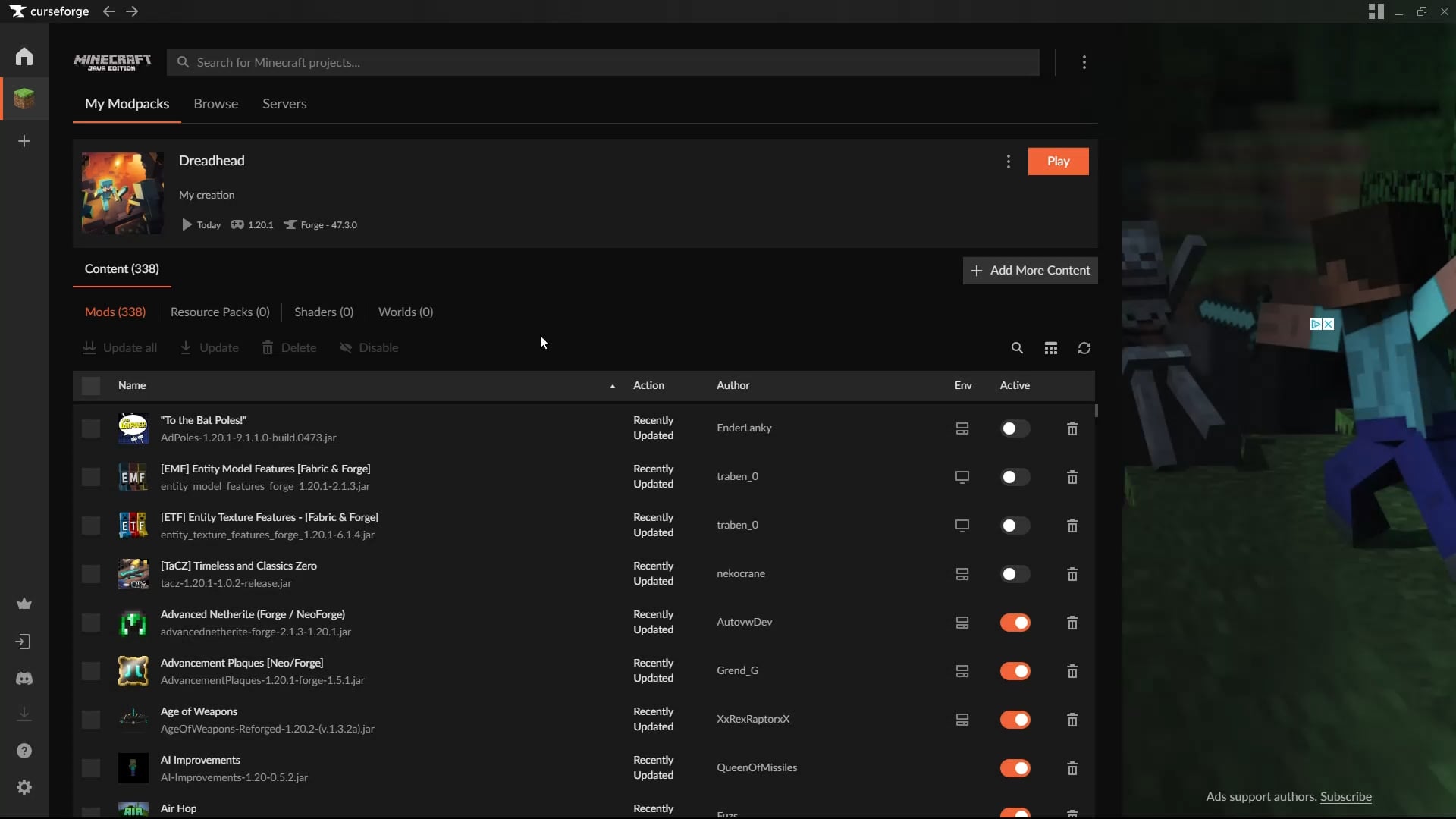Open the Discord icon in sidebar
Viewport: 1456px width, 819px height.
click(24, 678)
